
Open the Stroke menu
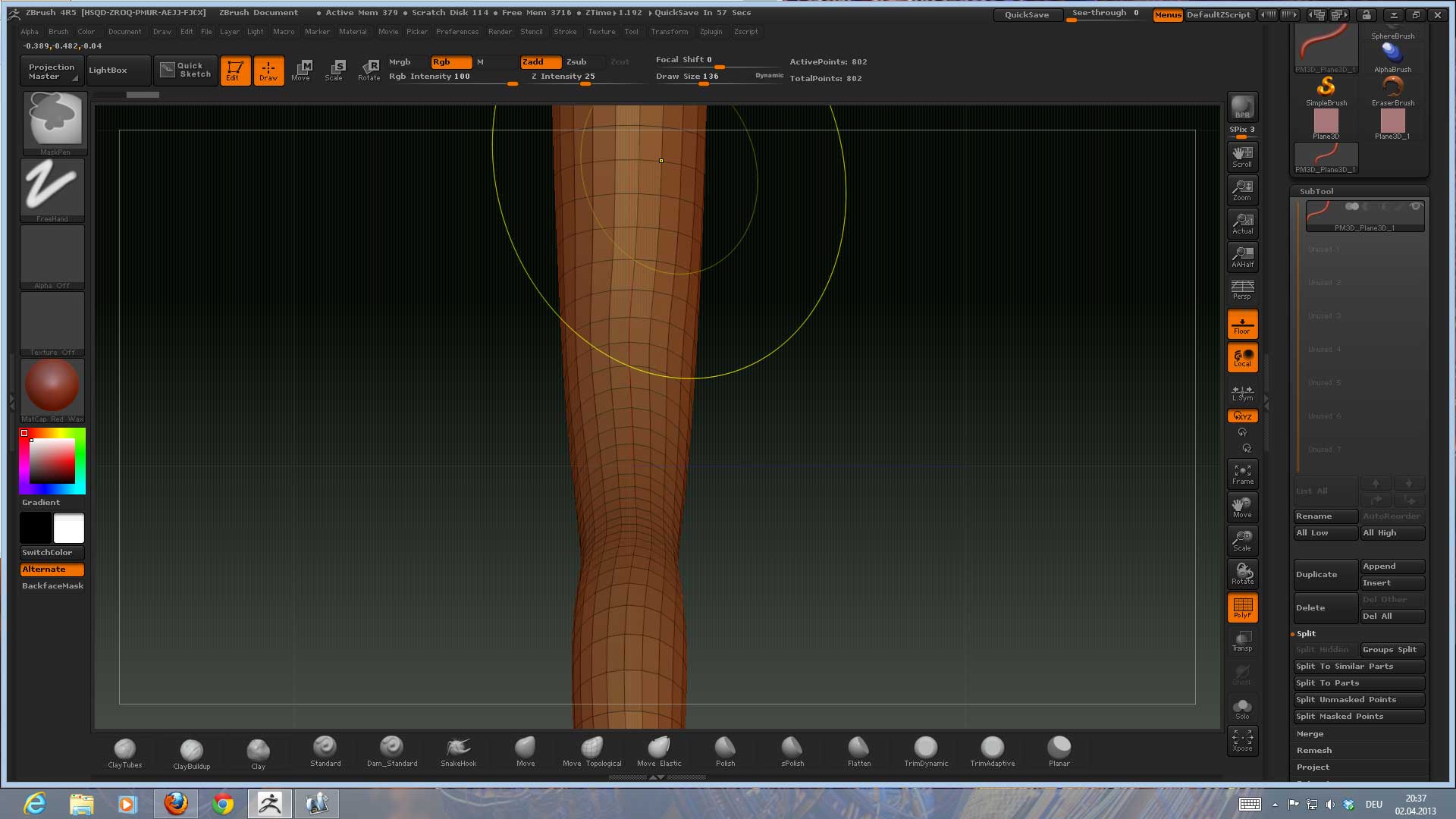564,32
